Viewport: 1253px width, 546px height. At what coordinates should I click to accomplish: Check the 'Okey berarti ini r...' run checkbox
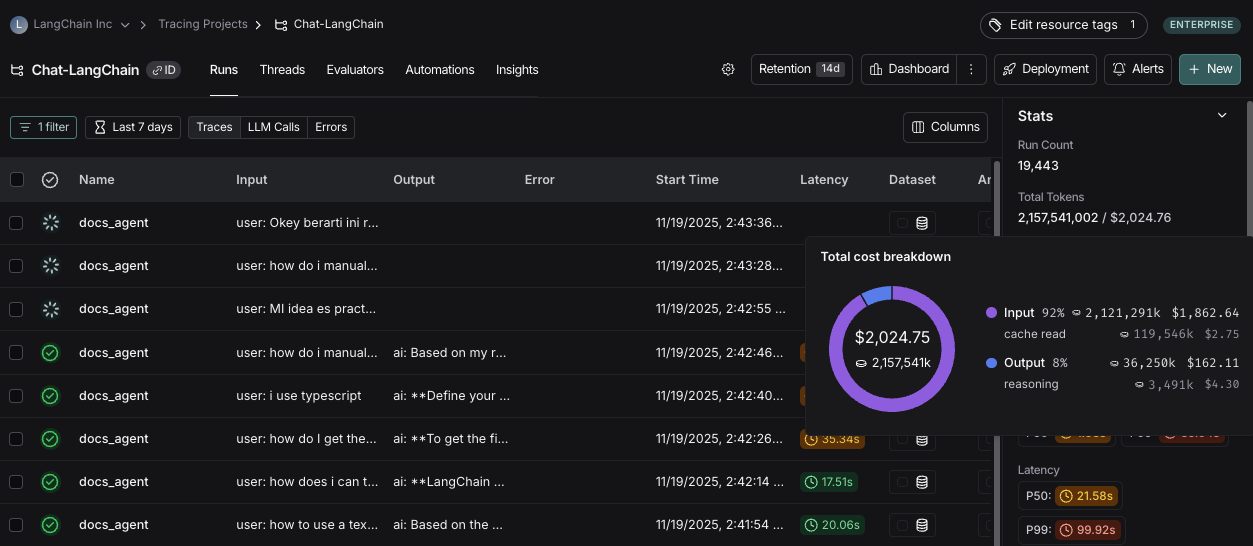16,223
